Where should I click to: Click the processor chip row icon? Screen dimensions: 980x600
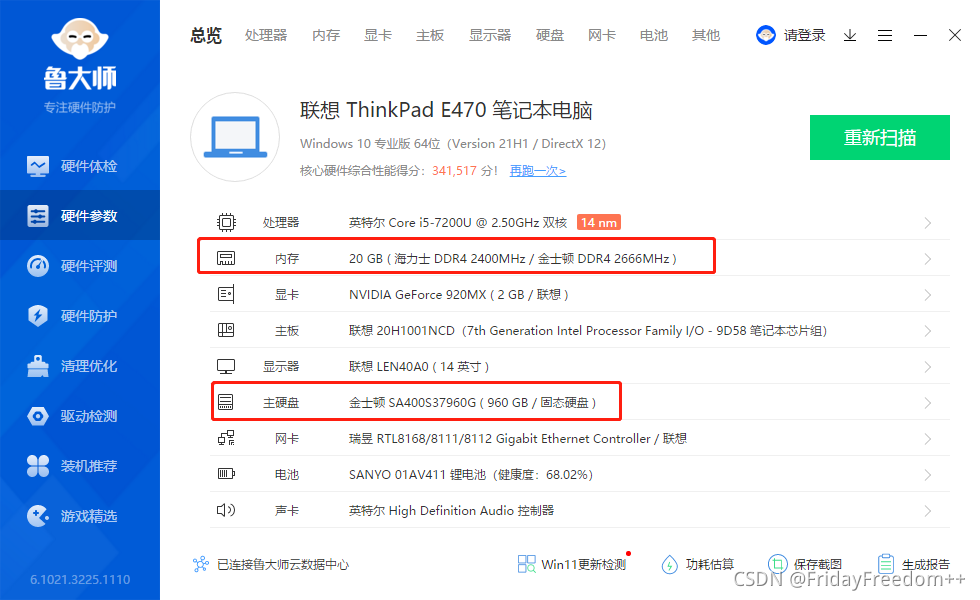coord(226,222)
